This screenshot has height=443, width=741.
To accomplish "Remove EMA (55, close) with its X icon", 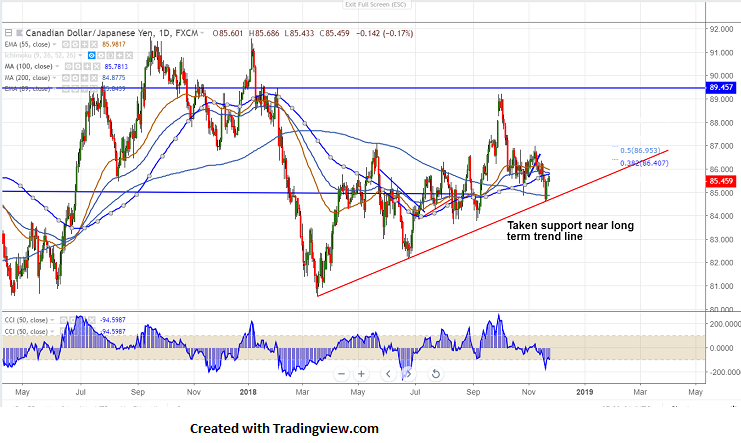I will [94, 44].
